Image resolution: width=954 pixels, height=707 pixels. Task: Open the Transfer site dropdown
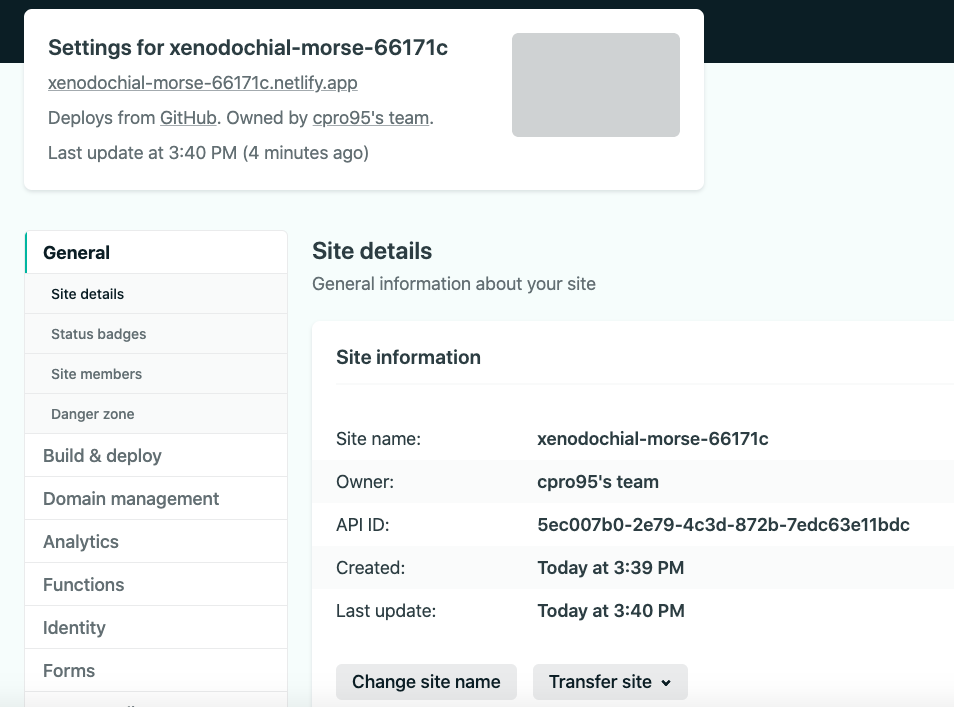pyautogui.click(x=610, y=682)
